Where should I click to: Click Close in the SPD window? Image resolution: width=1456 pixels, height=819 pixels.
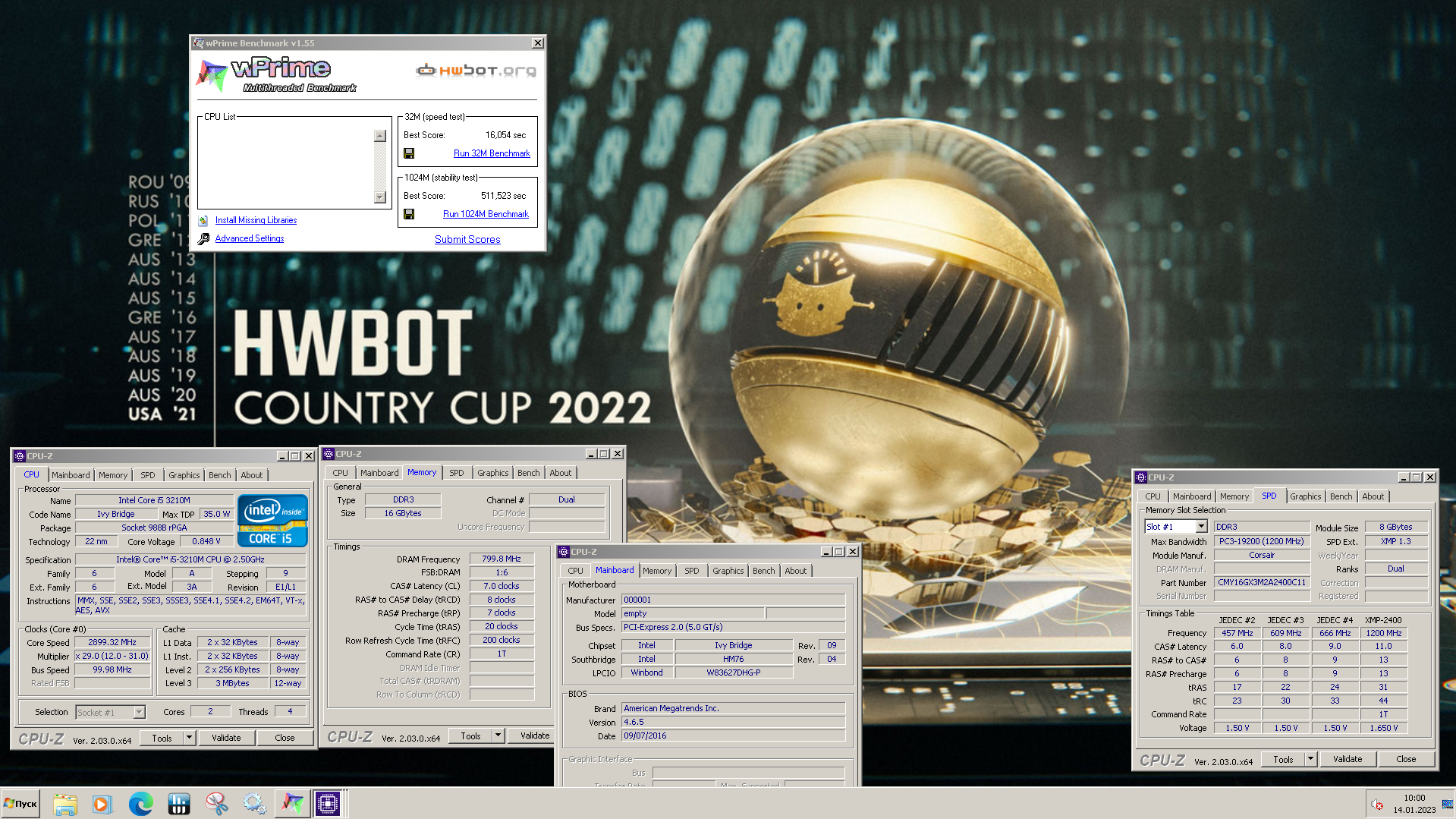[1406, 759]
